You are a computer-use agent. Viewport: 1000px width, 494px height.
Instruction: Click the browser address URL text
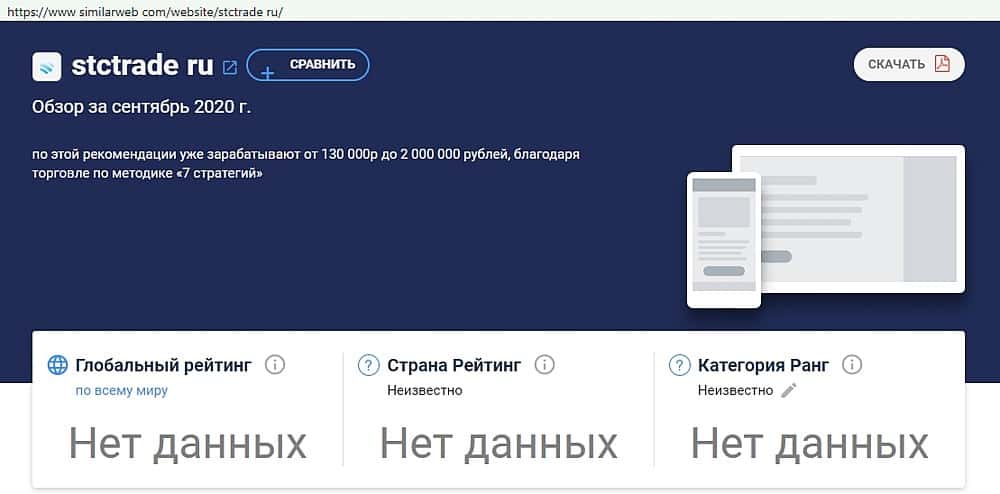point(145,12)
